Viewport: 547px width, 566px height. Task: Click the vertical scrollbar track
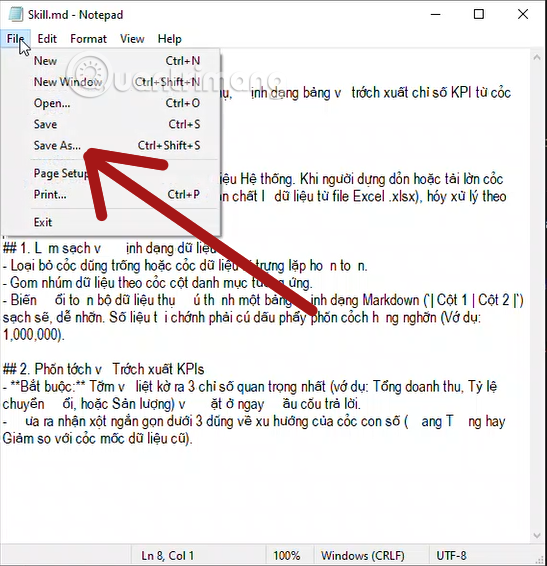(537, 296)
